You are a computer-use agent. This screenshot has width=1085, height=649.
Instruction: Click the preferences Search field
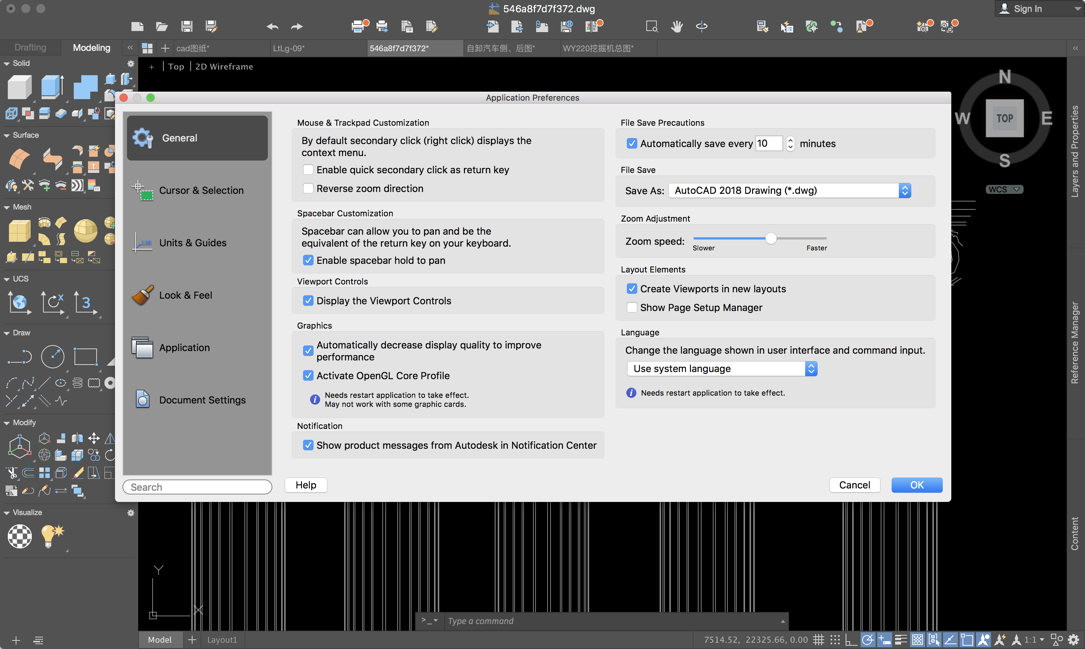[197, 486]
